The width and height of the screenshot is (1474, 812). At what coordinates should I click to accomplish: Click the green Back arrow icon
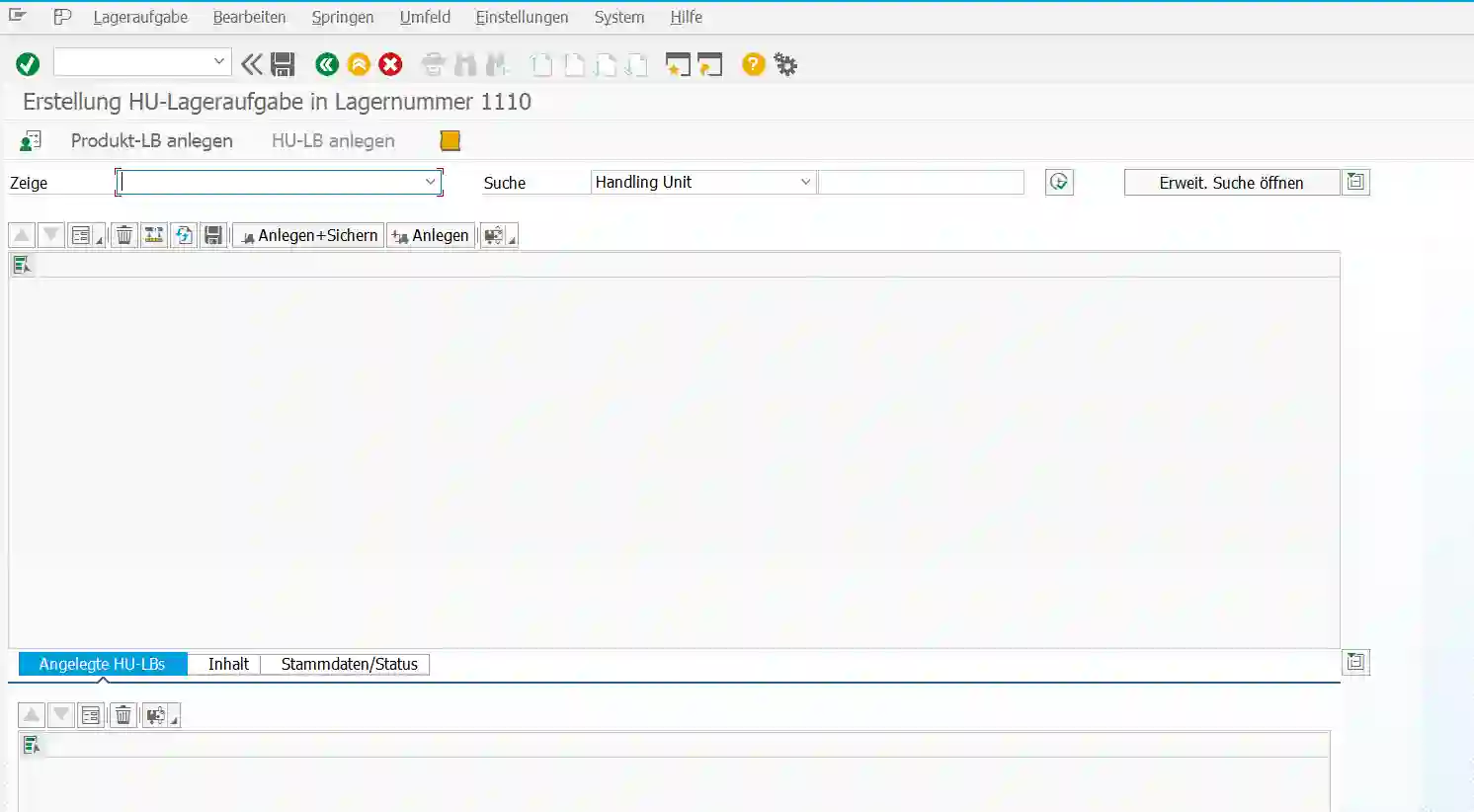[326, 65]
